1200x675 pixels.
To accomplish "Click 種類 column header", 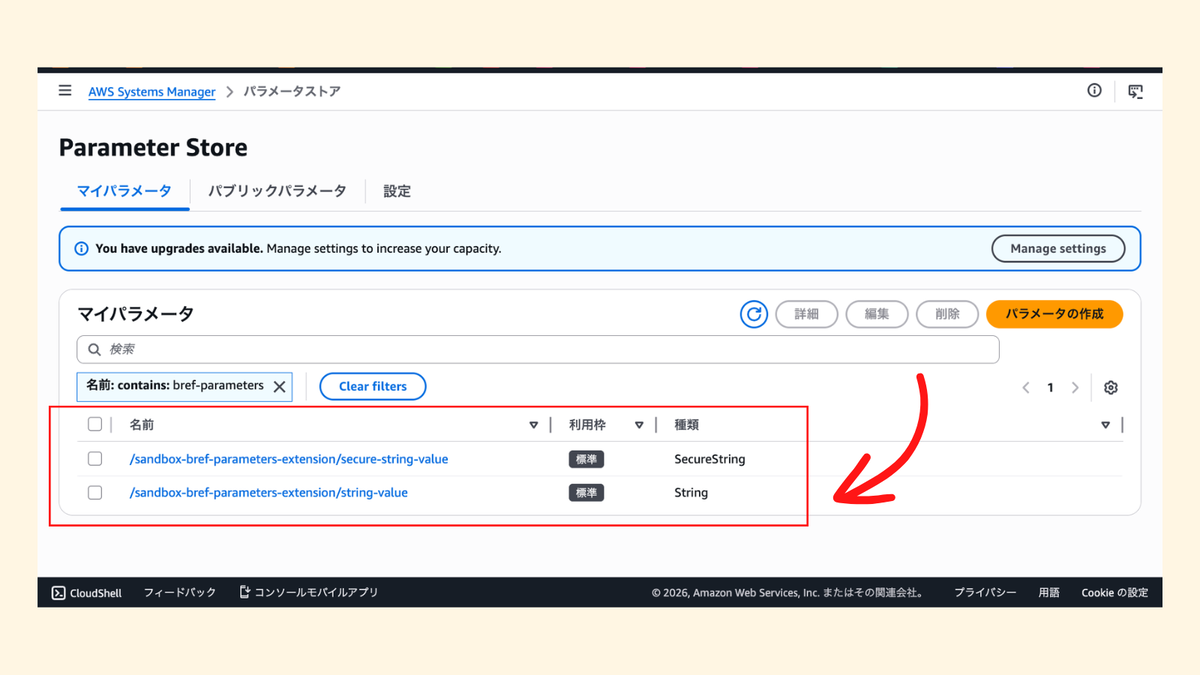I will (687, 425).
